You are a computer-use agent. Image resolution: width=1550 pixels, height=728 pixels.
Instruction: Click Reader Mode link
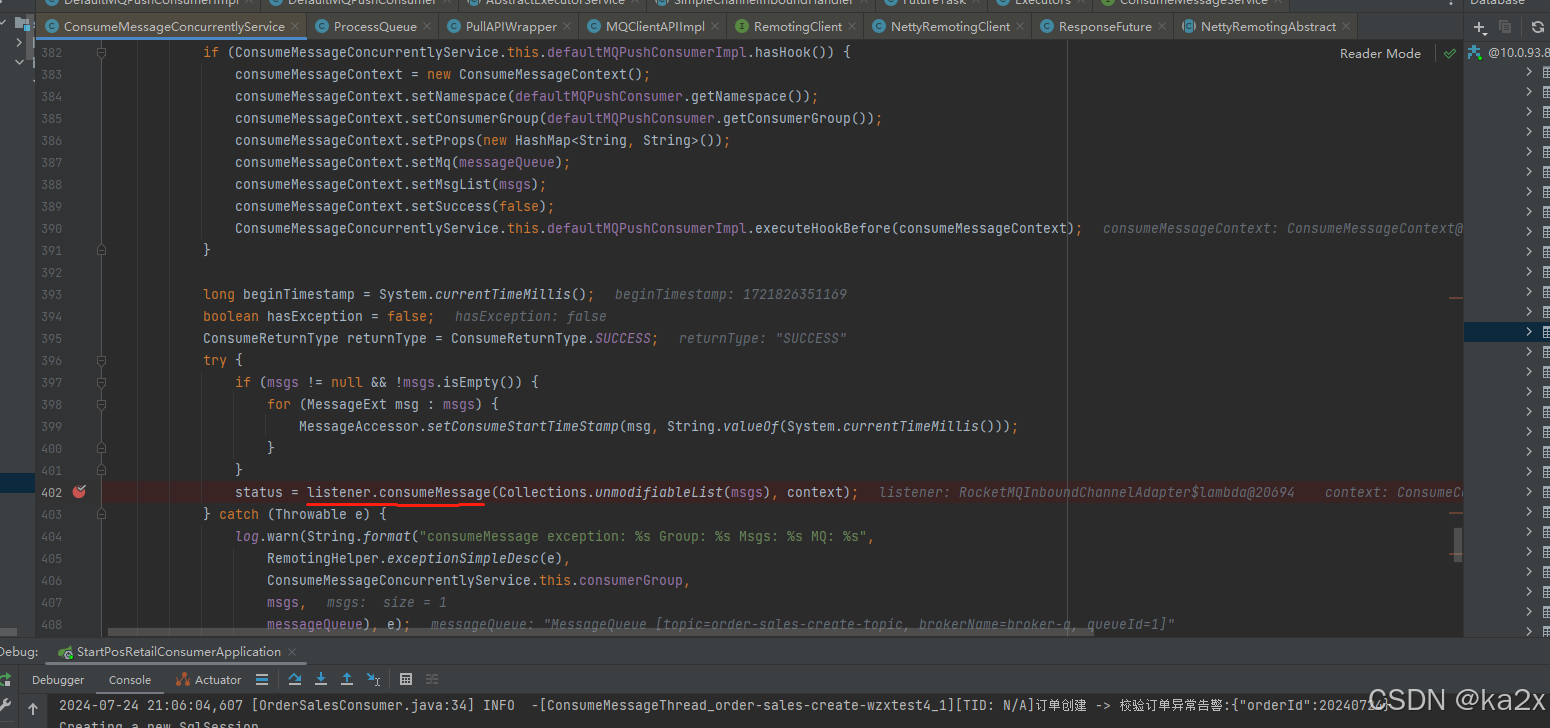point(1380,53)
